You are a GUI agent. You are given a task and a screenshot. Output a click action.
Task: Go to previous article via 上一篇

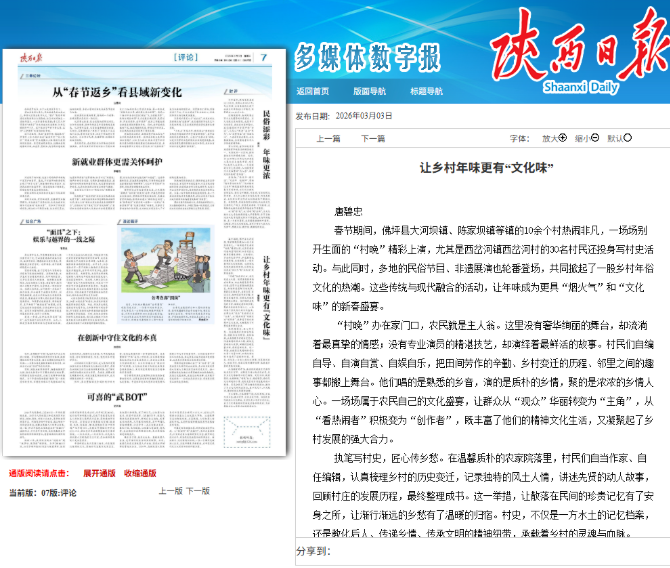coord(328,139)
